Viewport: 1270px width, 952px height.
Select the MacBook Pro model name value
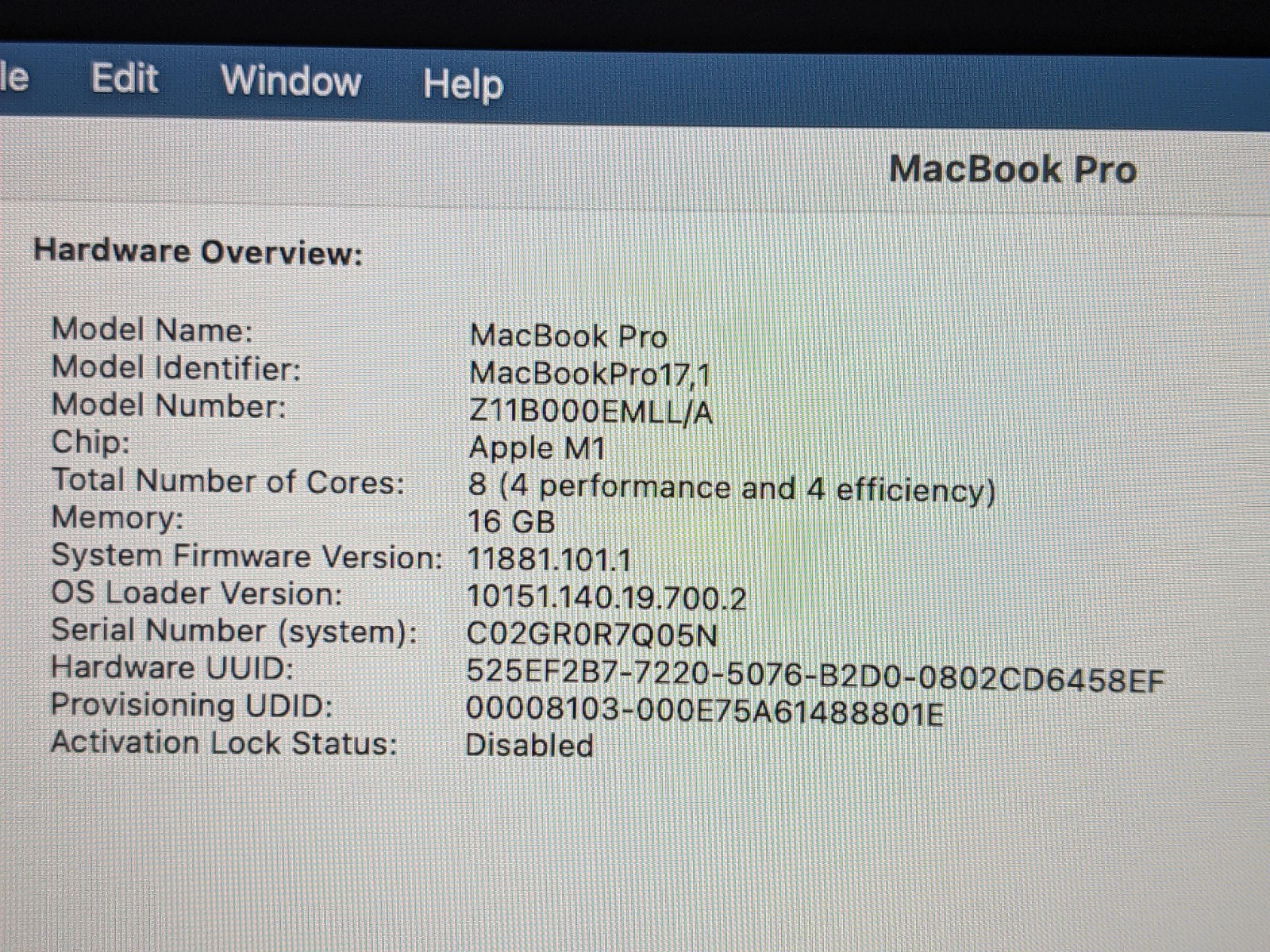click(568, 336)
